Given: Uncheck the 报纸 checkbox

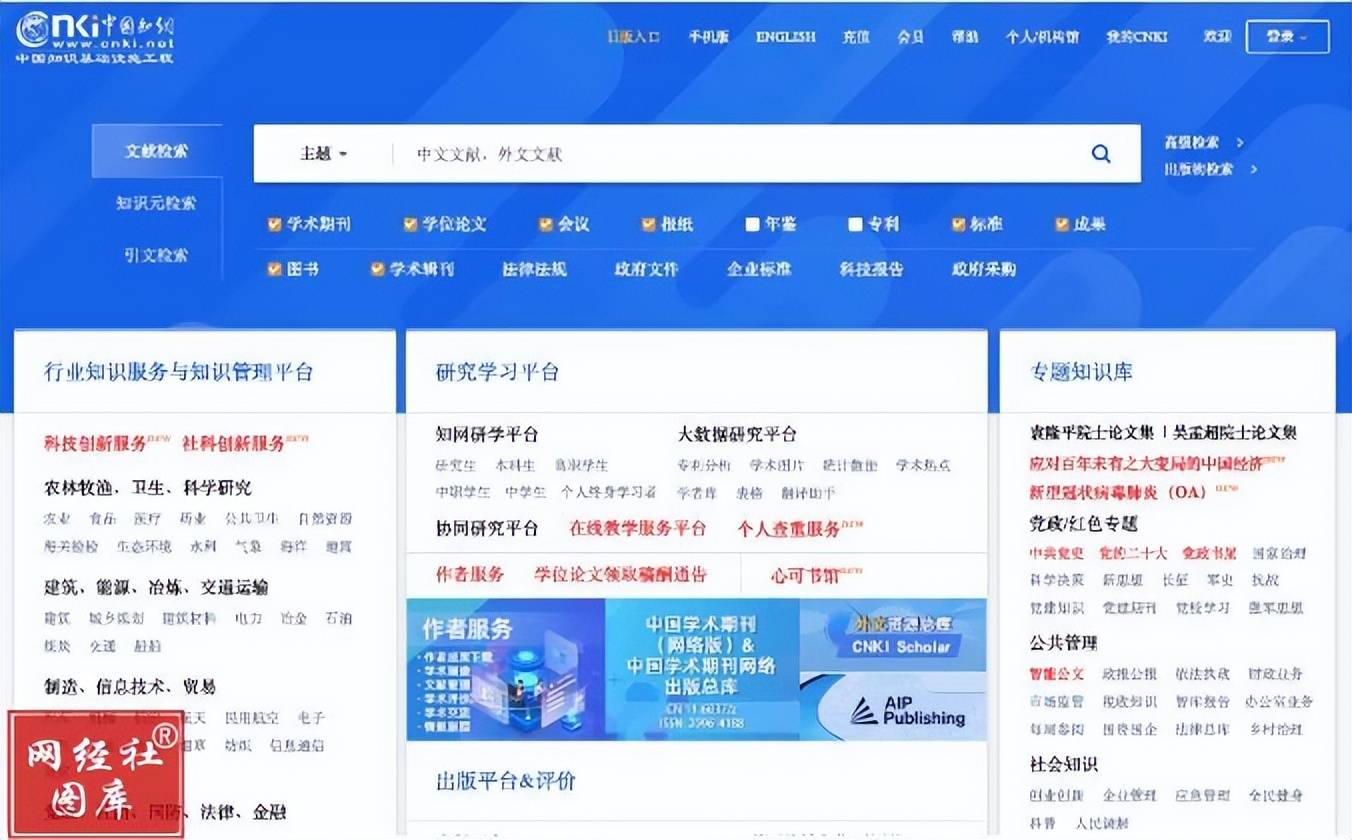Looking at the screenshot, I should (x=648, y=224).
